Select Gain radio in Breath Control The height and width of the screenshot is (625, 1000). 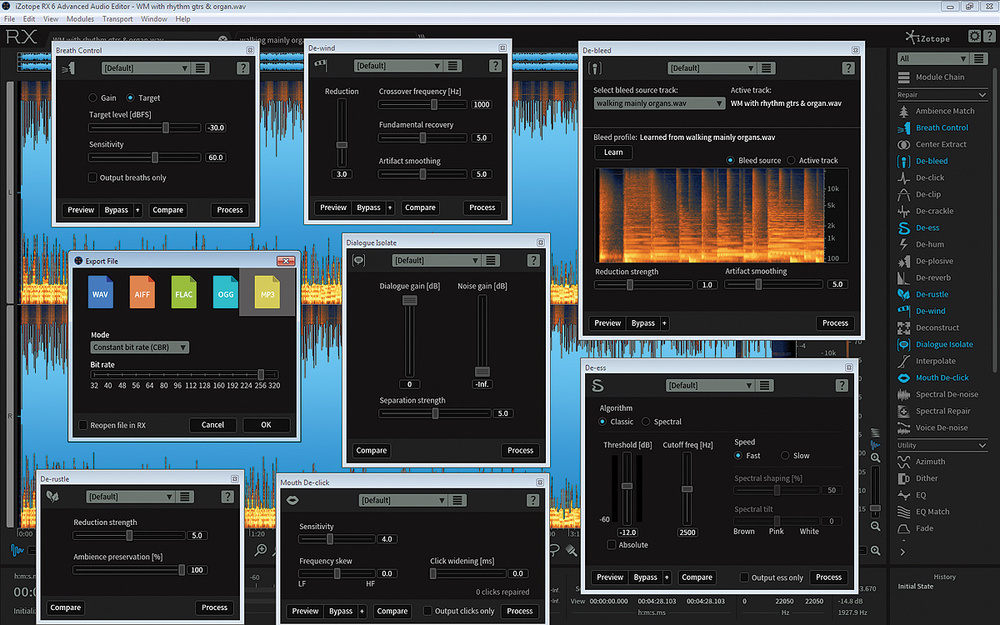[x=93, y=98]
